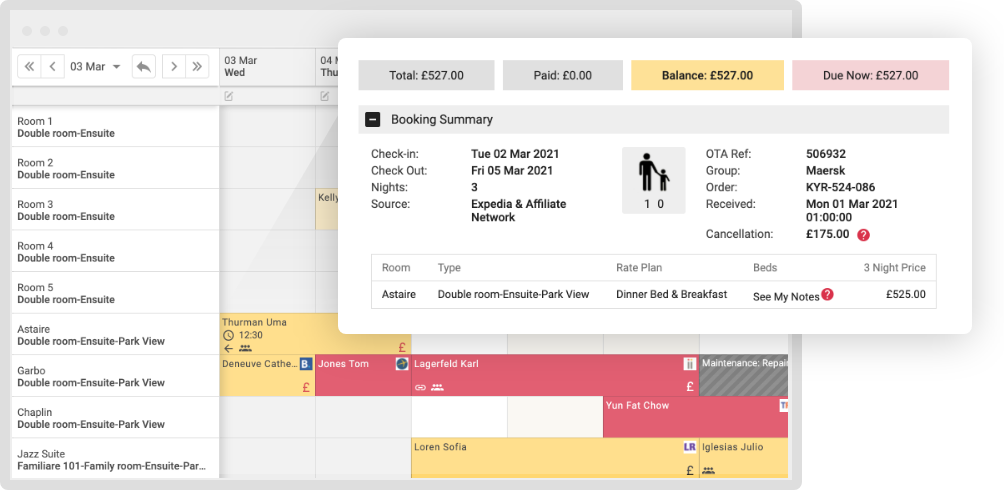
Task: Select the Room 4 row label
Action: click(115, 252)
